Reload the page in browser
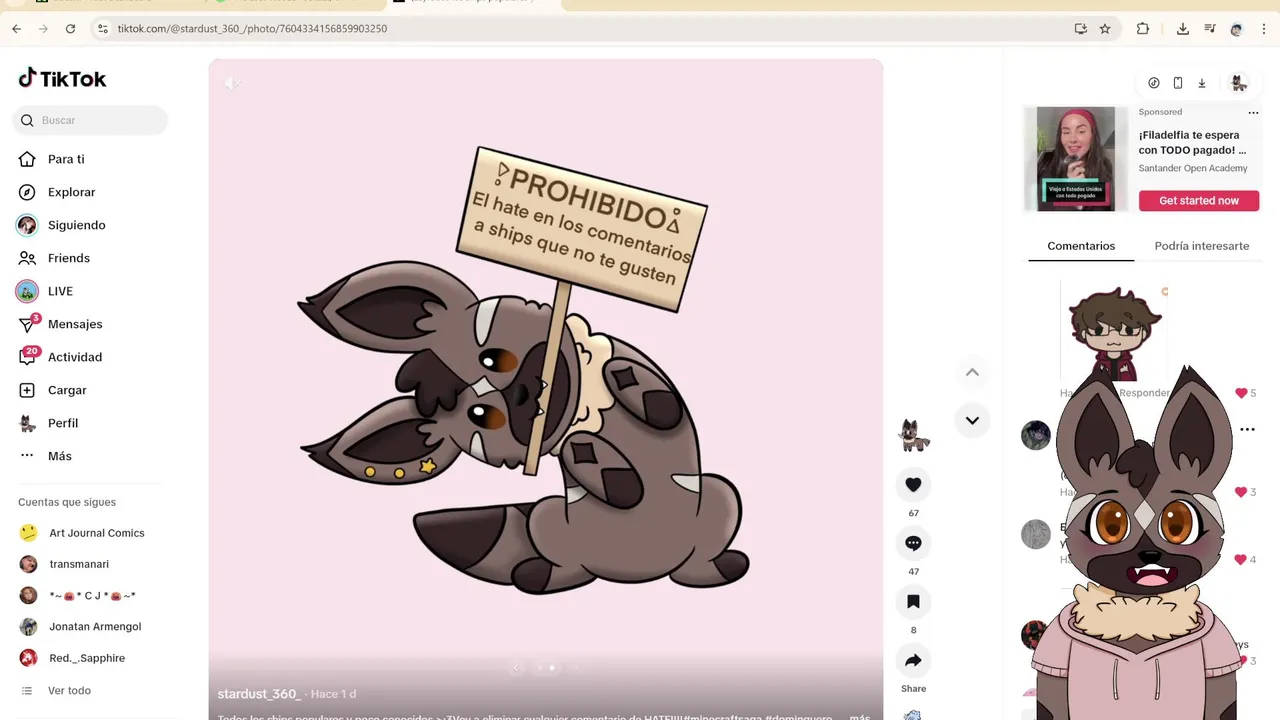 (x=70, y=29)
